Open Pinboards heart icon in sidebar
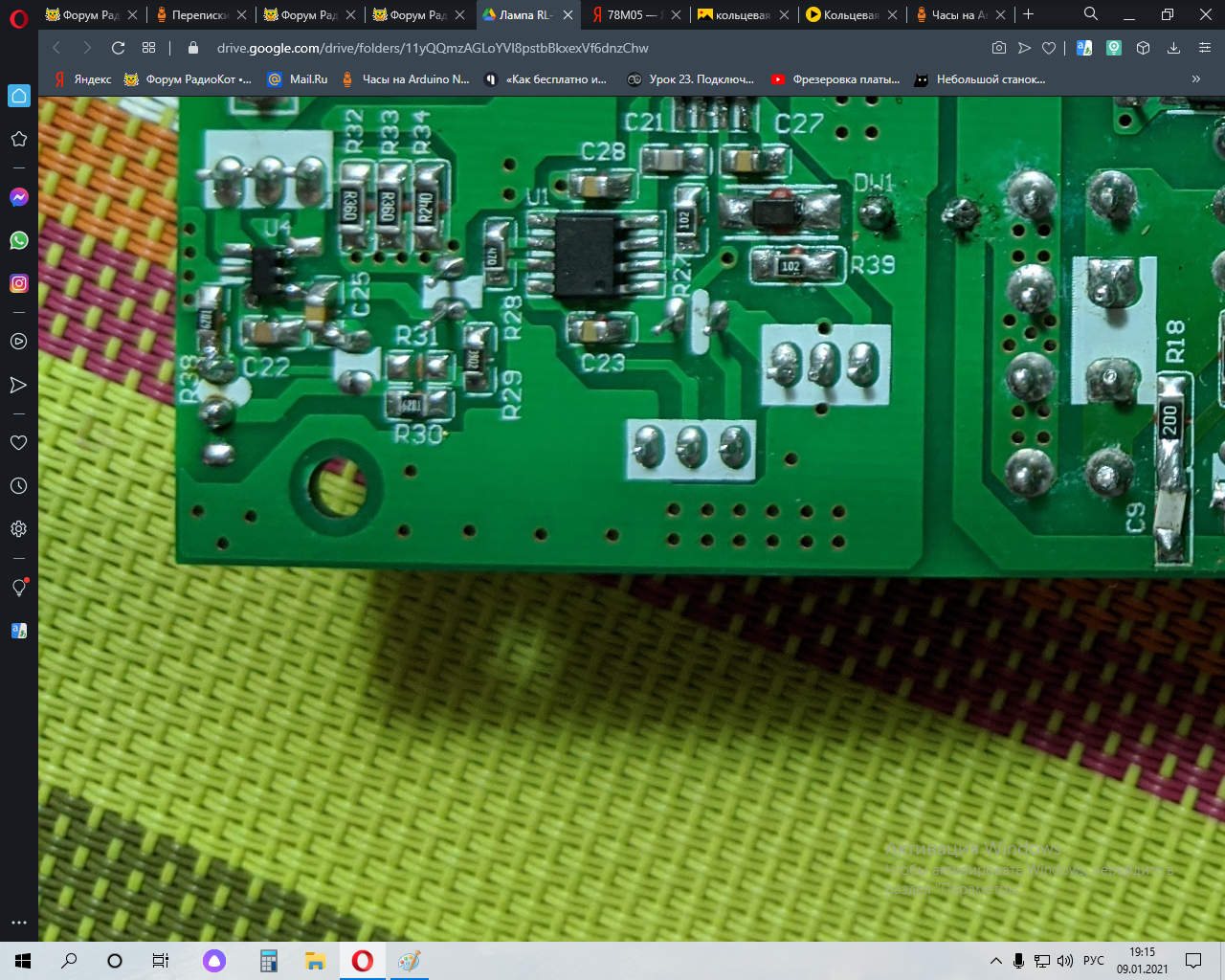This screenshot has height=980, width=1225. pos(18,443)
